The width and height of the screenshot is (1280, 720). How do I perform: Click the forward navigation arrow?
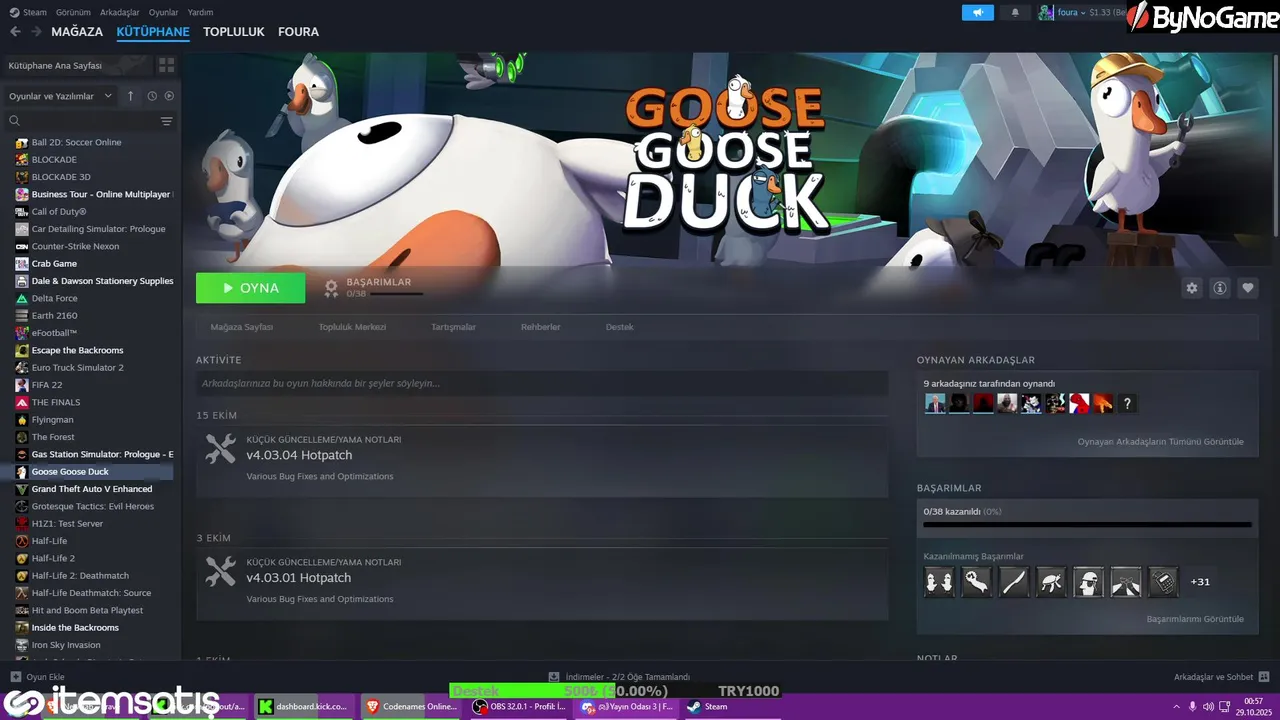pyautogui.click(x=36, y=32)
